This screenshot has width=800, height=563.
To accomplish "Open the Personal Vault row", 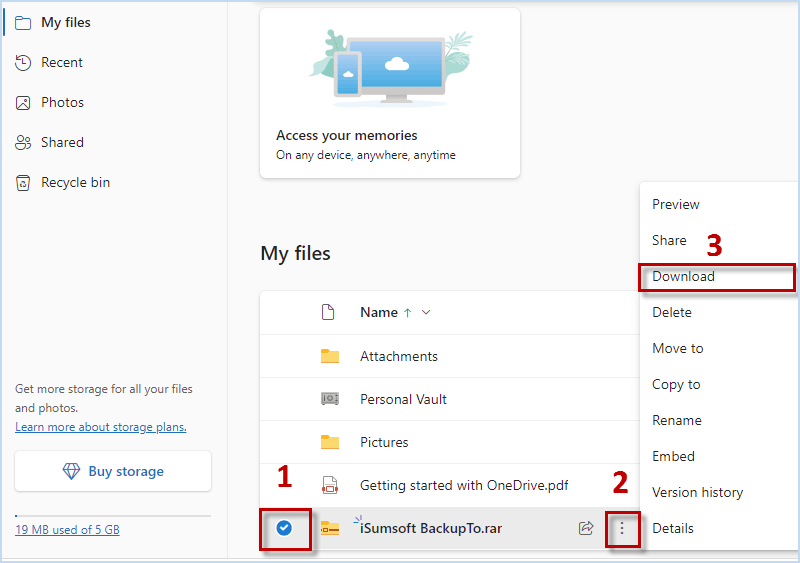I will (403, 399).
